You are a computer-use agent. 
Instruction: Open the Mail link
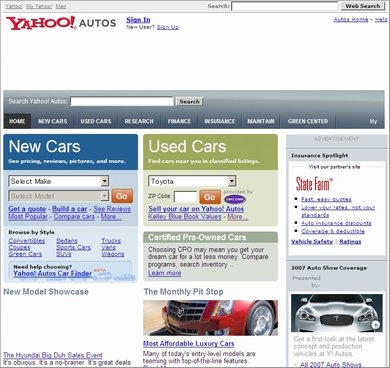click(61, 6)
